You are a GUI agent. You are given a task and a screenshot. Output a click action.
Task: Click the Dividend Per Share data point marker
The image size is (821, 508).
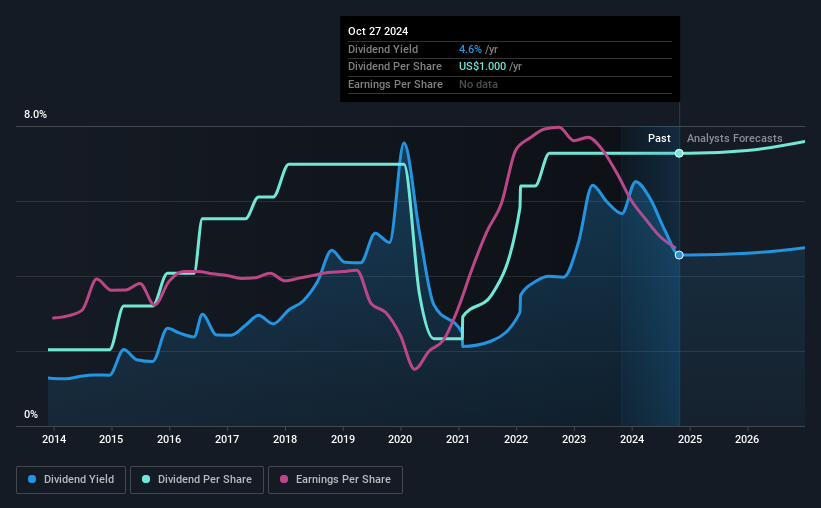(679, 153)
